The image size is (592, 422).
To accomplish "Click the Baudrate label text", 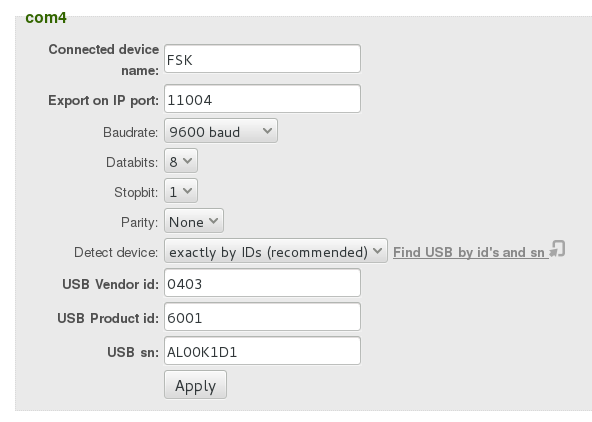I will pyautogui.click(x=130, y=132).
